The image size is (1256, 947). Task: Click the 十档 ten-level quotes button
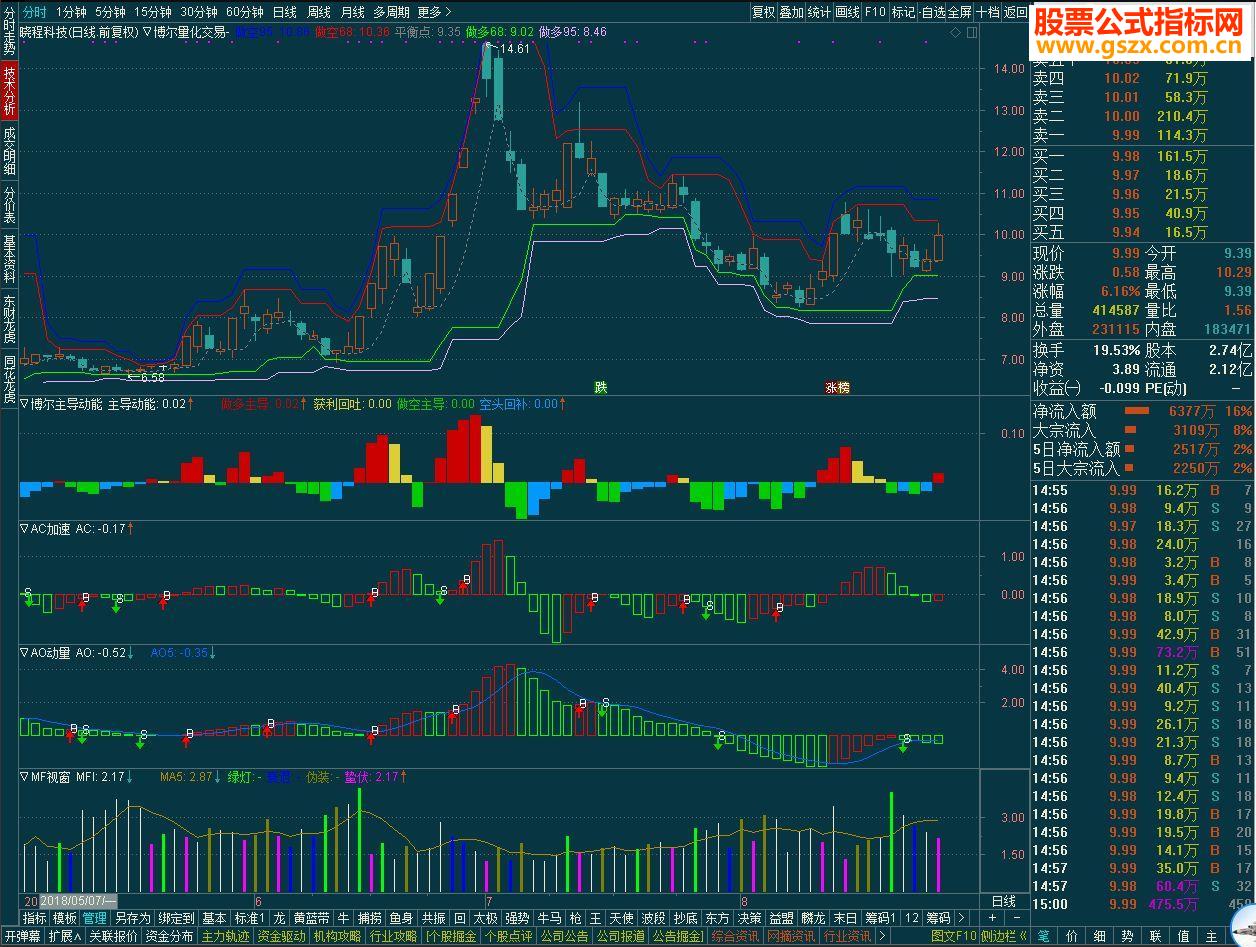[x=987, y=12]
